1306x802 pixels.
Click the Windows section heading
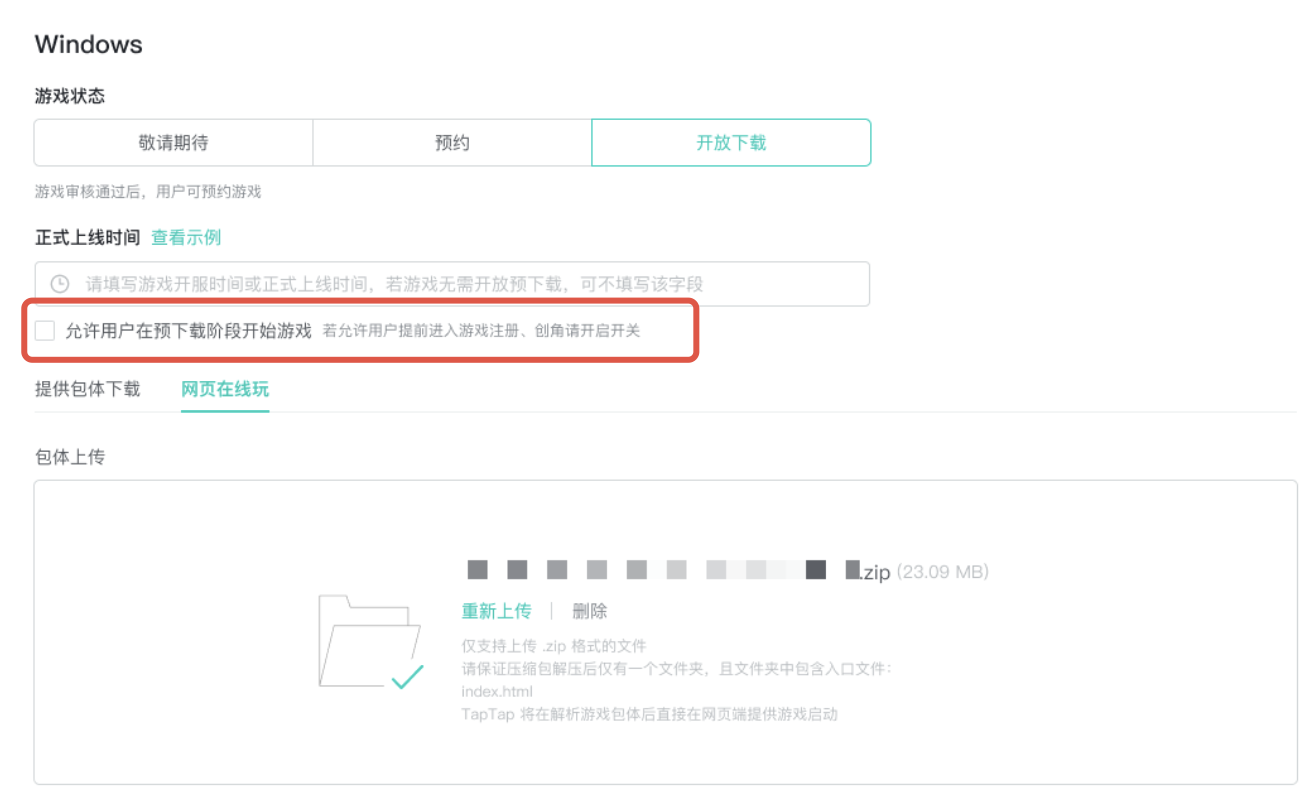[88, 45]
